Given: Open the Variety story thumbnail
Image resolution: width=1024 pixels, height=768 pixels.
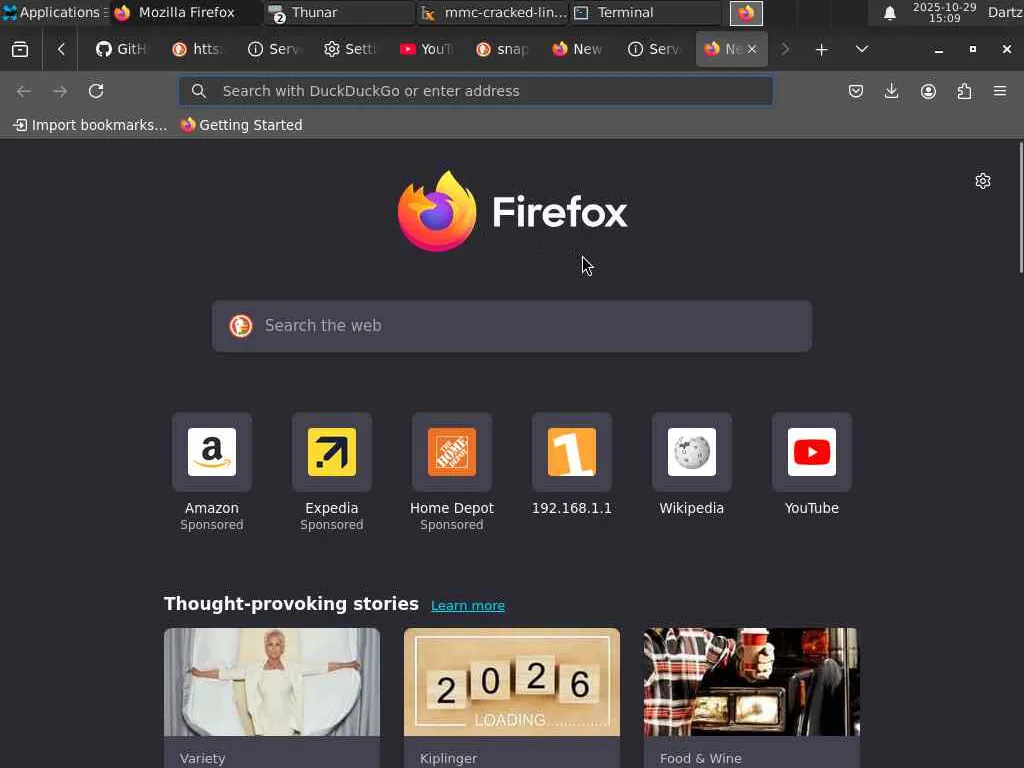Looking at the screenshot, I should click(x=272, y=682).
